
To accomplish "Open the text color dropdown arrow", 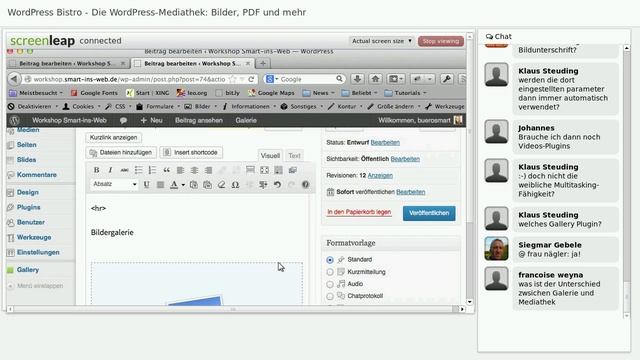I will click(x=183, y=185).
